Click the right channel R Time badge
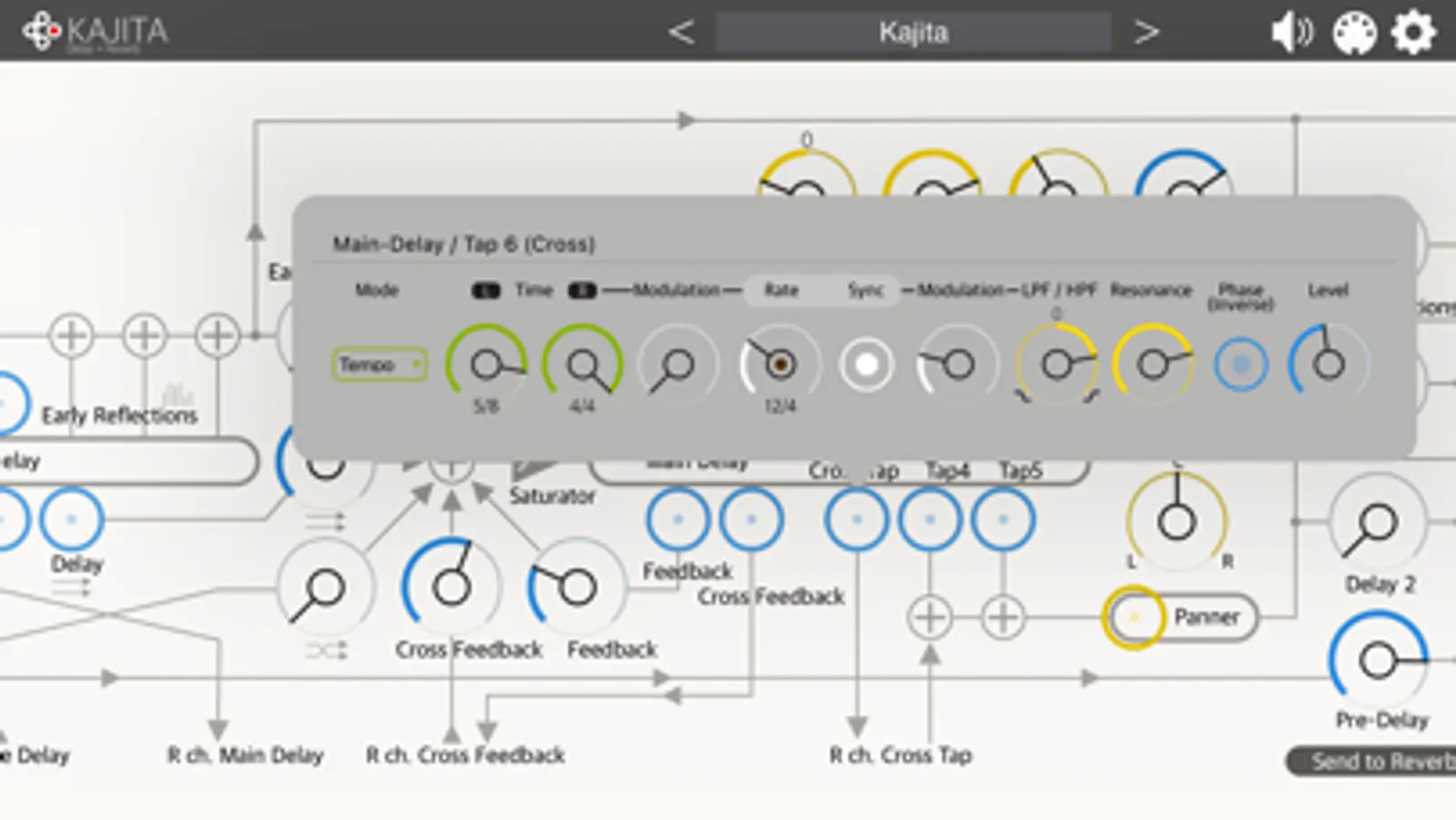1456x820 pixels. 582,291
